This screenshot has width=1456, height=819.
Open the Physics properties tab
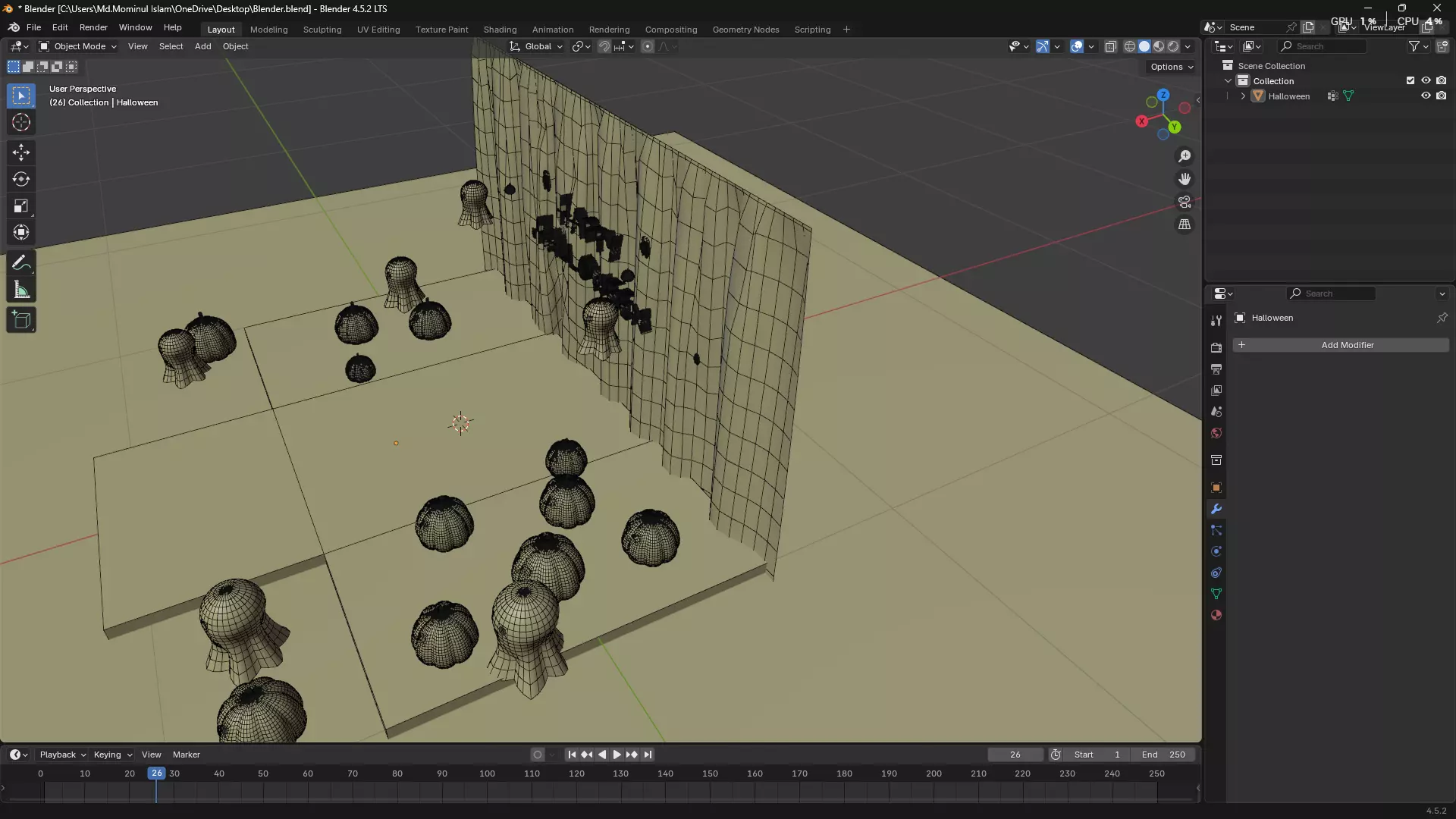(1216, 551)
